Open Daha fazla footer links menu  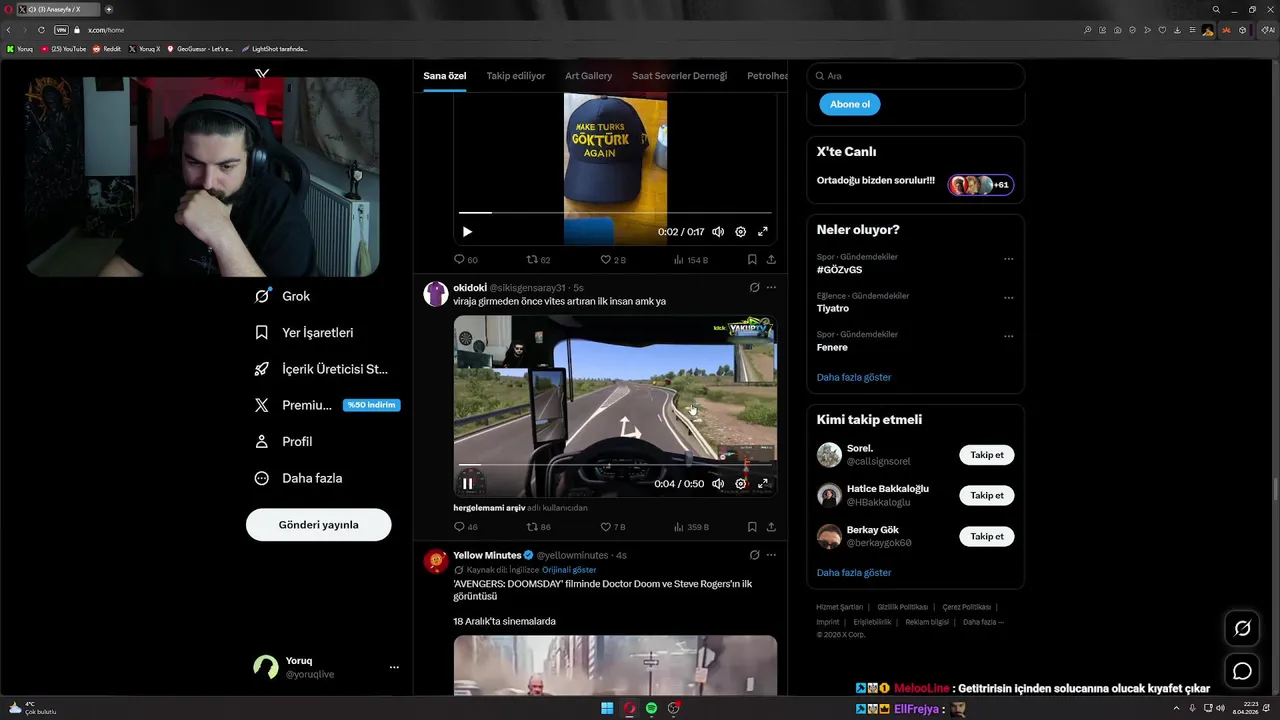(x=983, y=622)
